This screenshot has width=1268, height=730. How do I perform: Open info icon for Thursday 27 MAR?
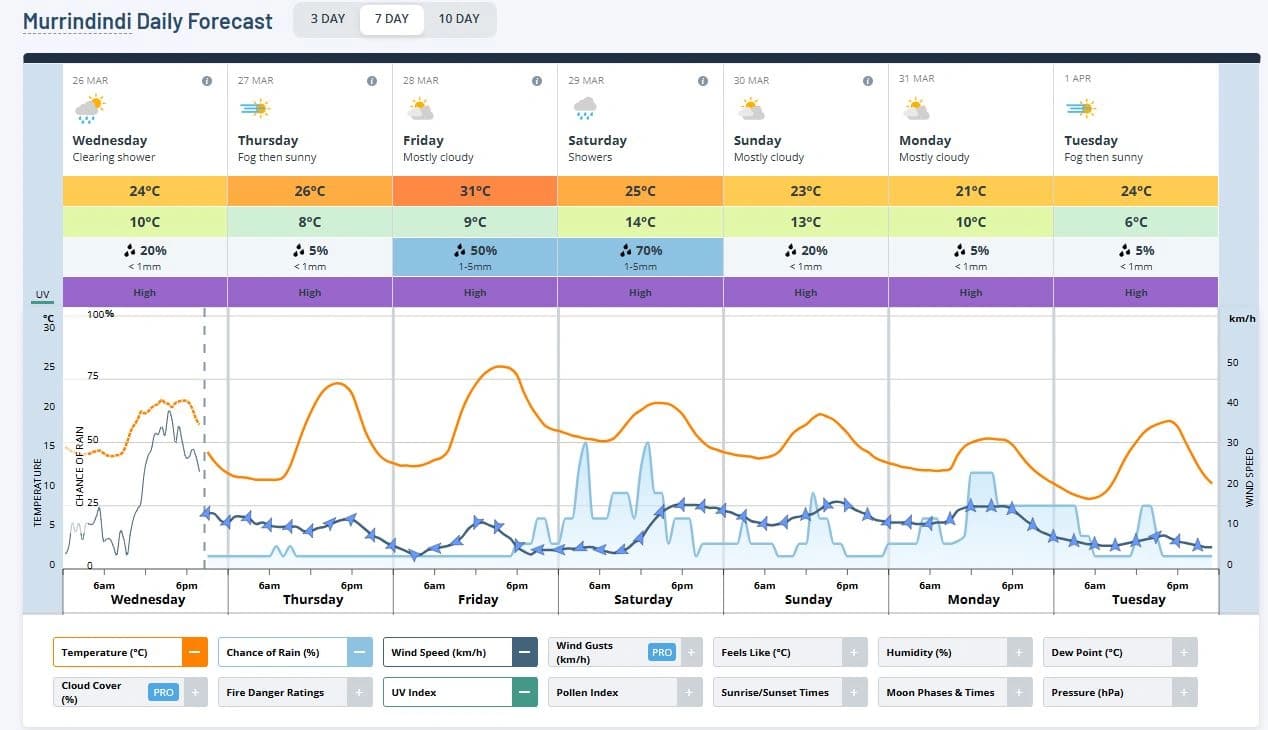point(372,81)
